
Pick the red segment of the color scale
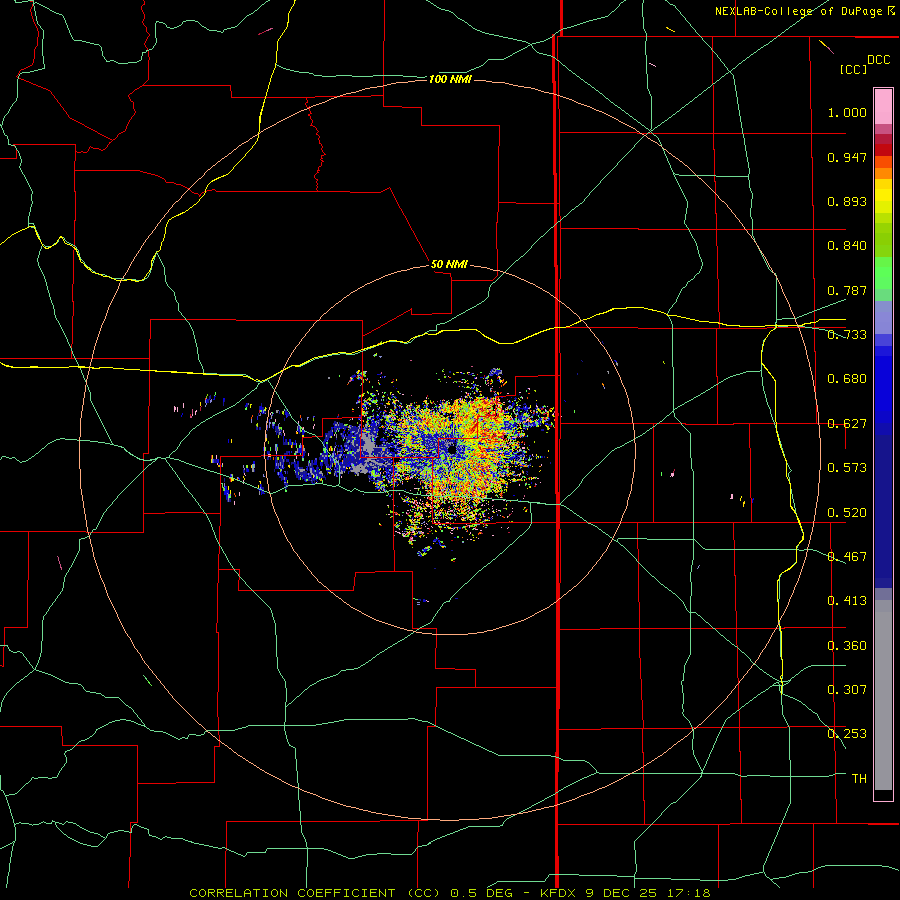point(883,149)
